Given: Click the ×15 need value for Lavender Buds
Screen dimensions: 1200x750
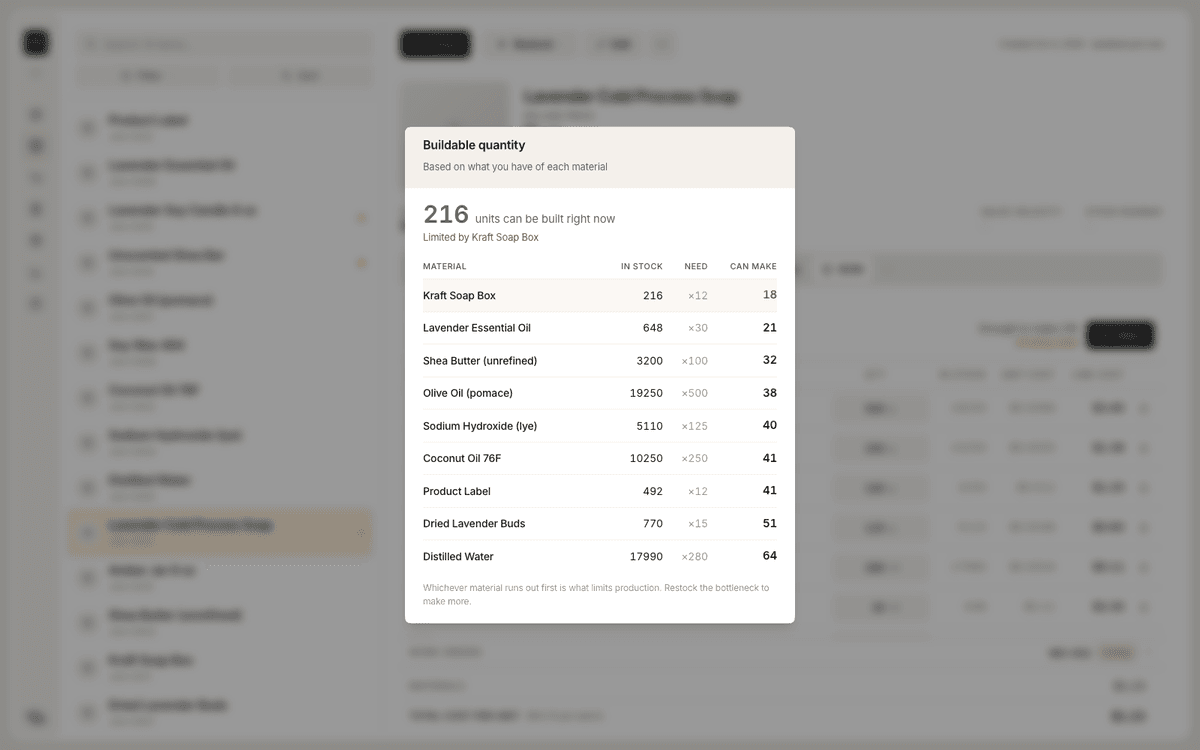Looking at the screenshot, I should [x=698, y=524].
